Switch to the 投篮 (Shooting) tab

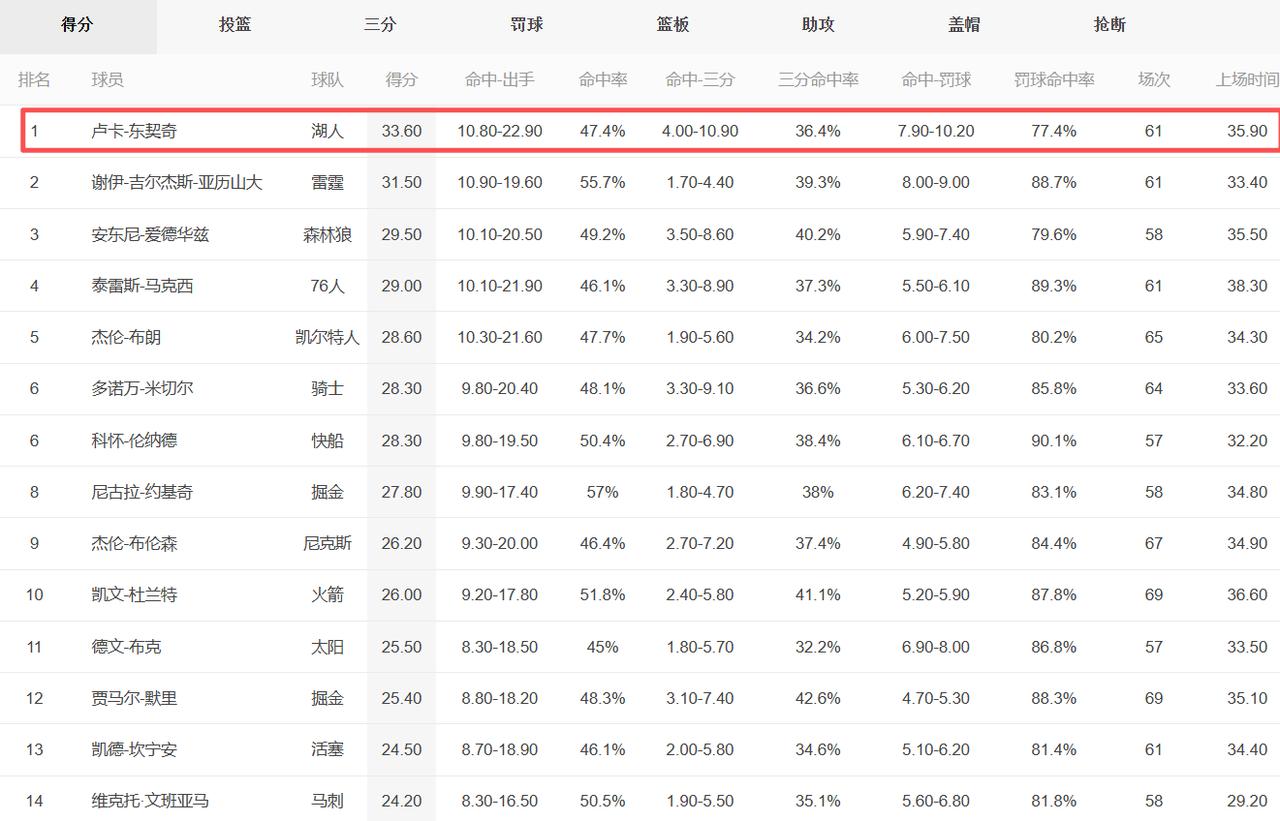coord(234,26)
